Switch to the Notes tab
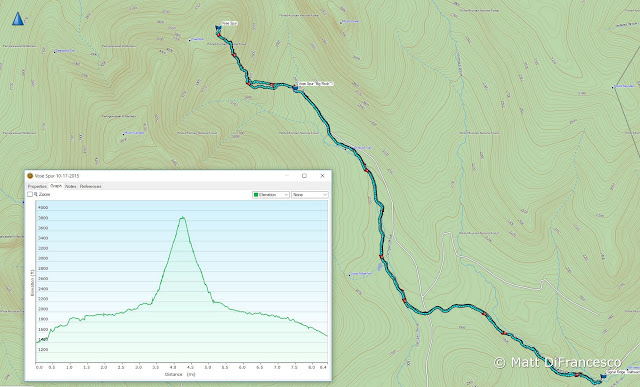Image resolution: width=640 pixels, height=387 pixels. point(71,186)
